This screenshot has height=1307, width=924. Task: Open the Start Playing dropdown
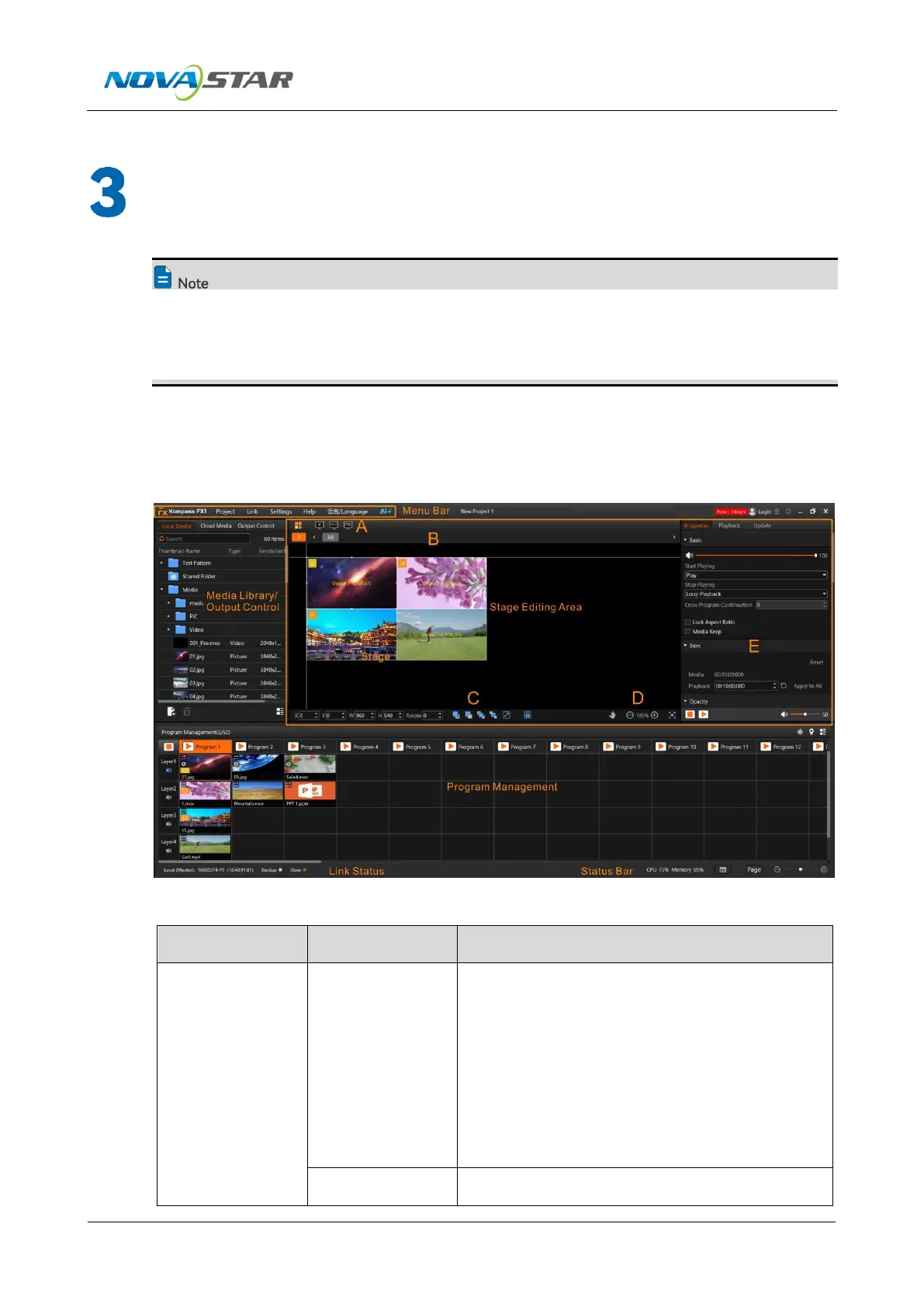(x=755, y=575)
